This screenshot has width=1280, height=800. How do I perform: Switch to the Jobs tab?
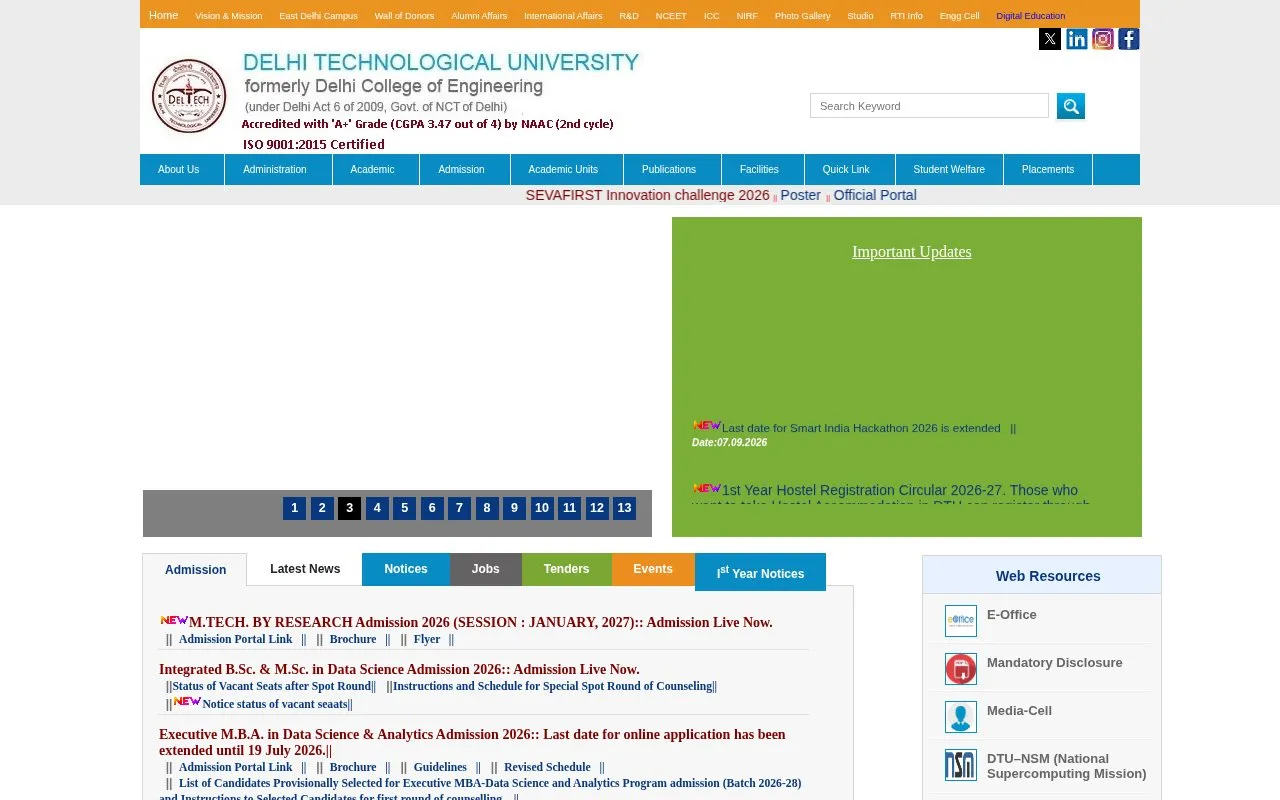(x=486, y=569)
